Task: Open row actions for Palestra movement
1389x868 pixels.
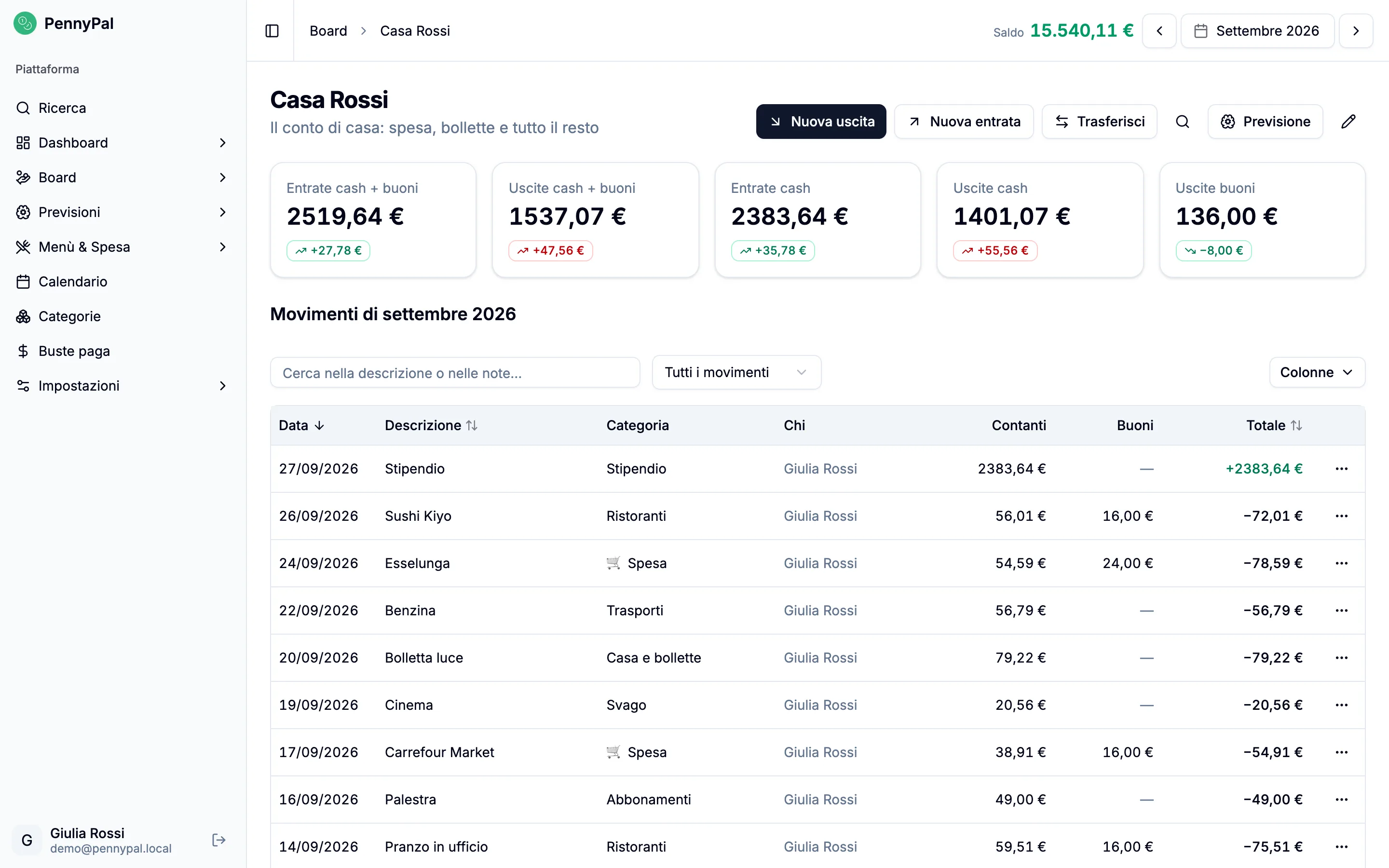Action: 1341,800
